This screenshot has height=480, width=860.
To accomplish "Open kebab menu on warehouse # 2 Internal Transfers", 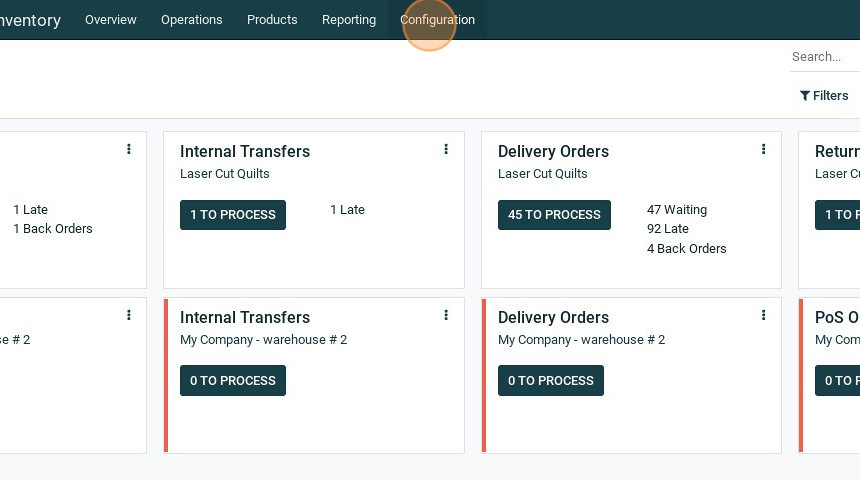I will pyautogui.click(x=446, y=315).
